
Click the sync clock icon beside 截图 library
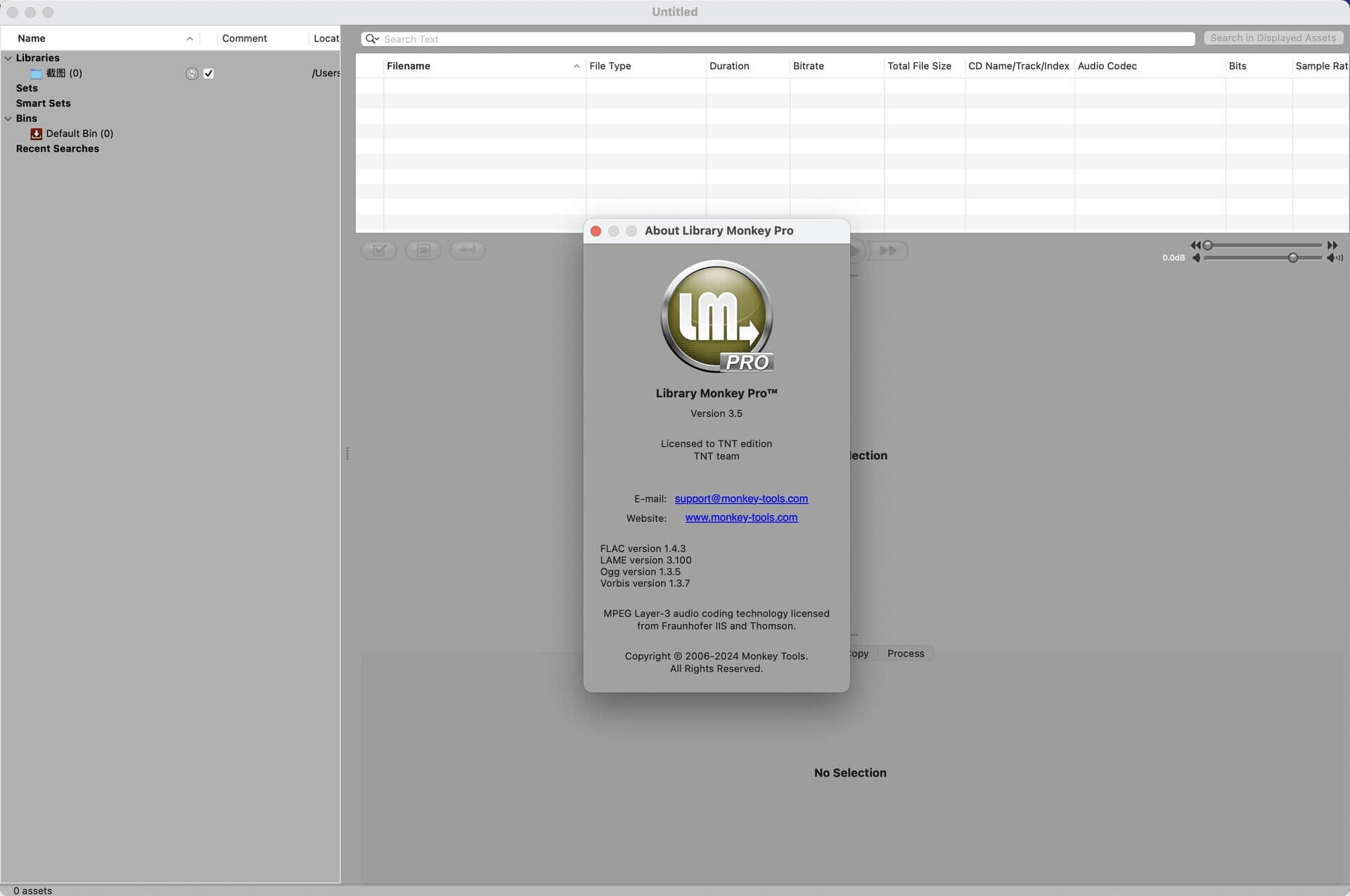[191, 73]
